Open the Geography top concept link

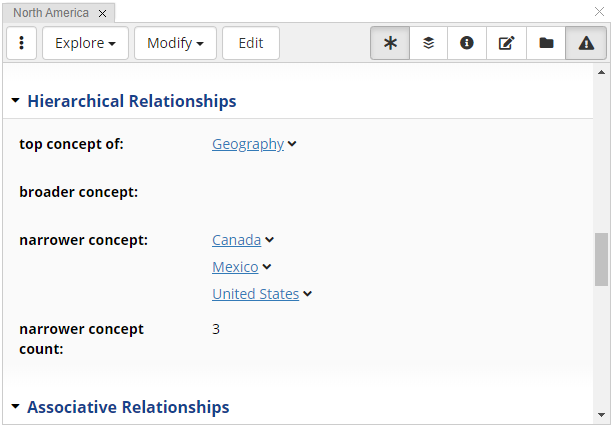[x=248, y=144]
